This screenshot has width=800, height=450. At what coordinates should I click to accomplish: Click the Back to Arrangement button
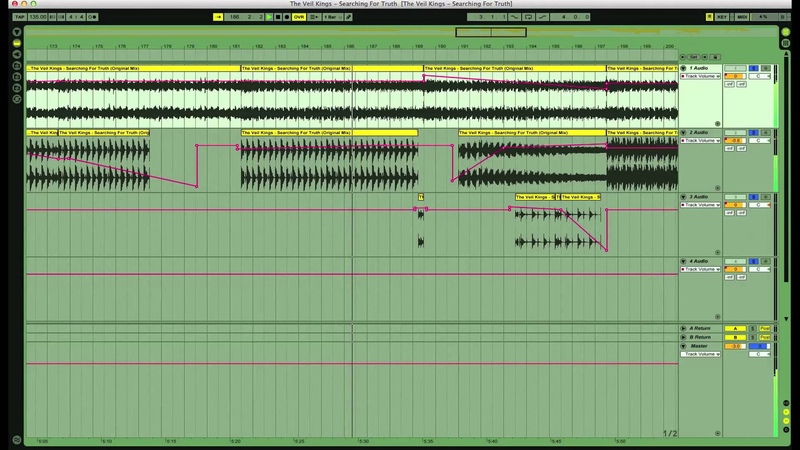314,17
